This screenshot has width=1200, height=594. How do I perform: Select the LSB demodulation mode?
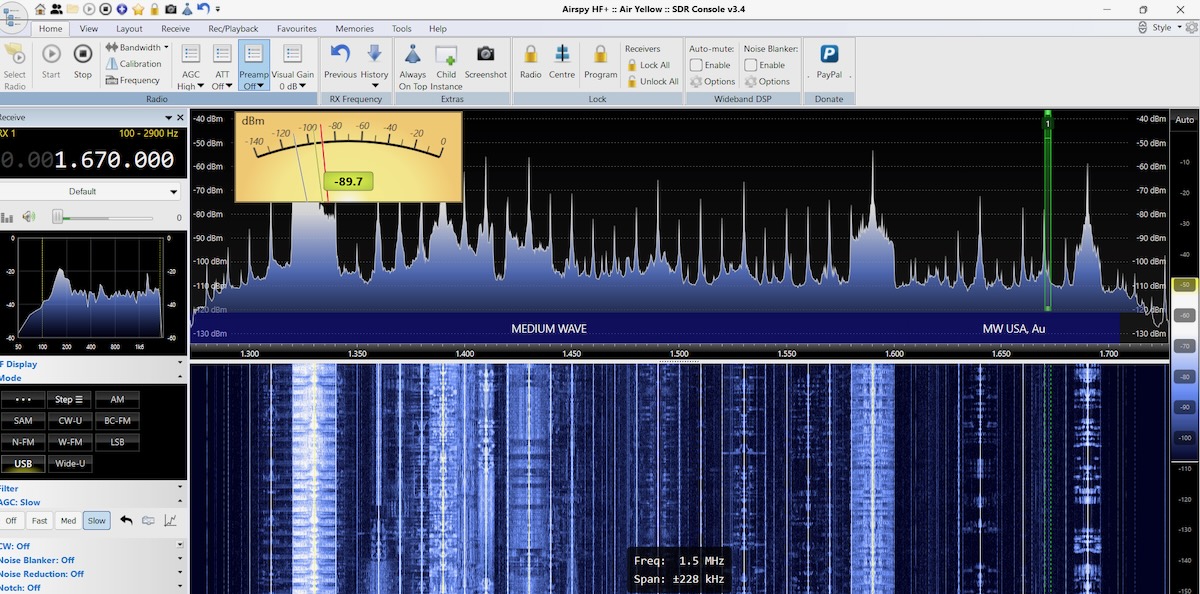click(117, 442)
